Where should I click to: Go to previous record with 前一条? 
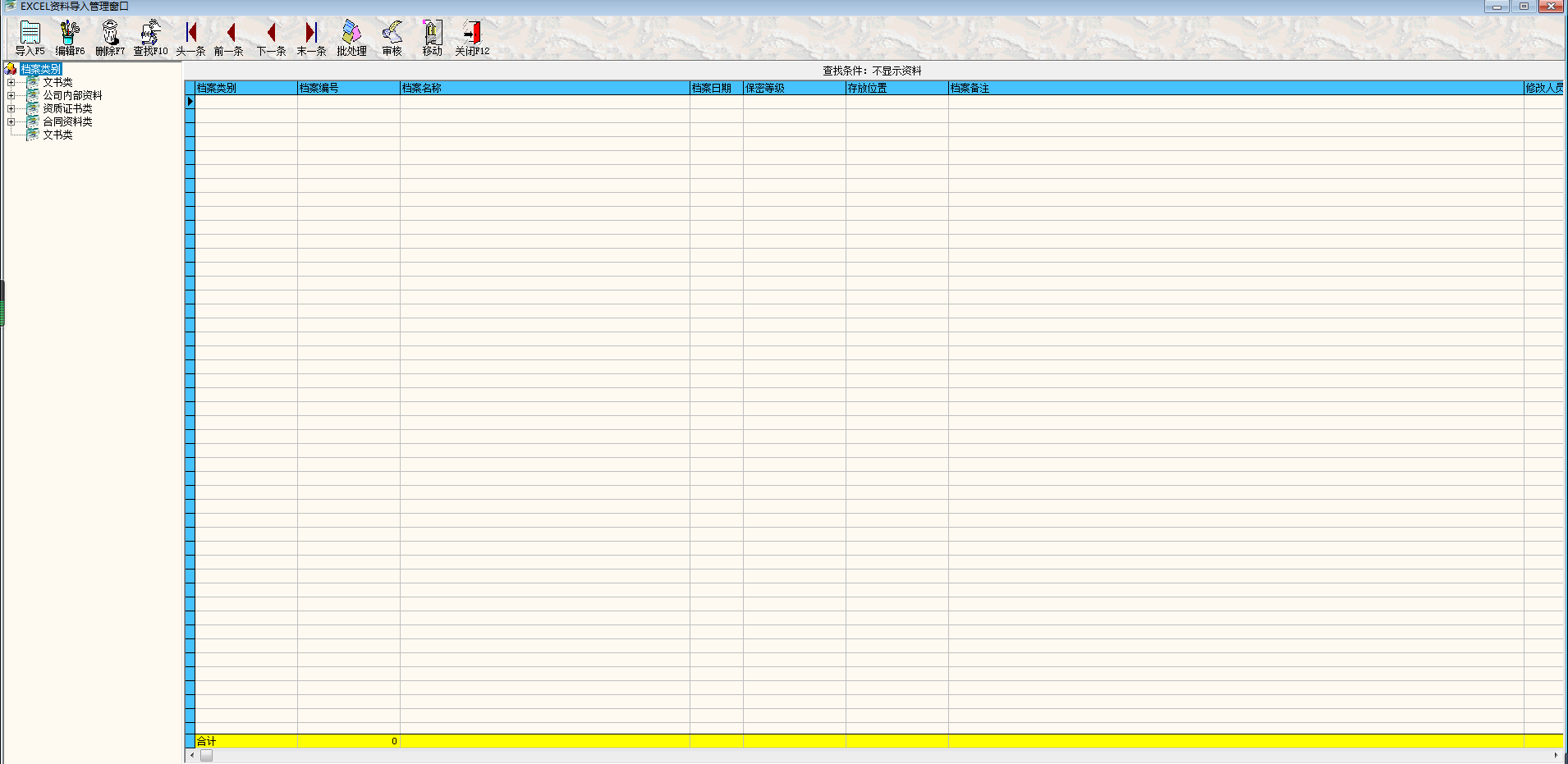(x=229, y=38)
